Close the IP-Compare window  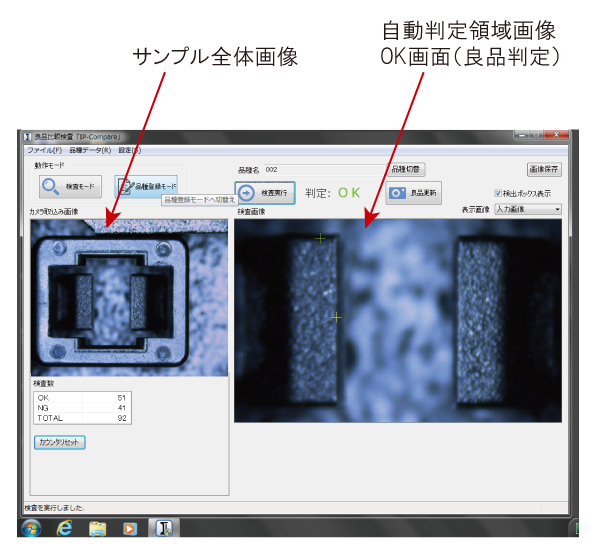[556, 134]
